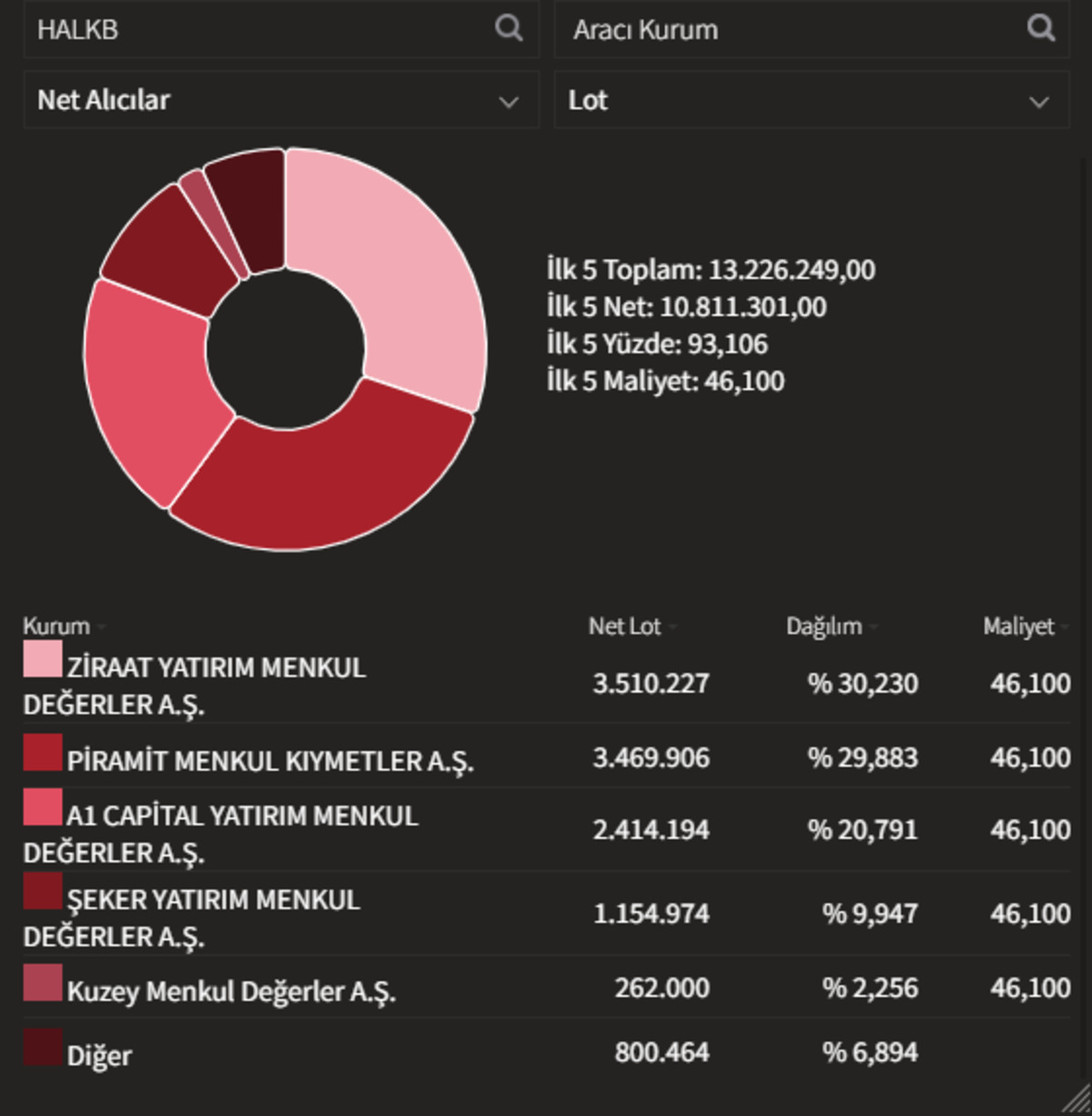
Task: Click the Diğer color swatch
Action: [x=43, y=1047]
